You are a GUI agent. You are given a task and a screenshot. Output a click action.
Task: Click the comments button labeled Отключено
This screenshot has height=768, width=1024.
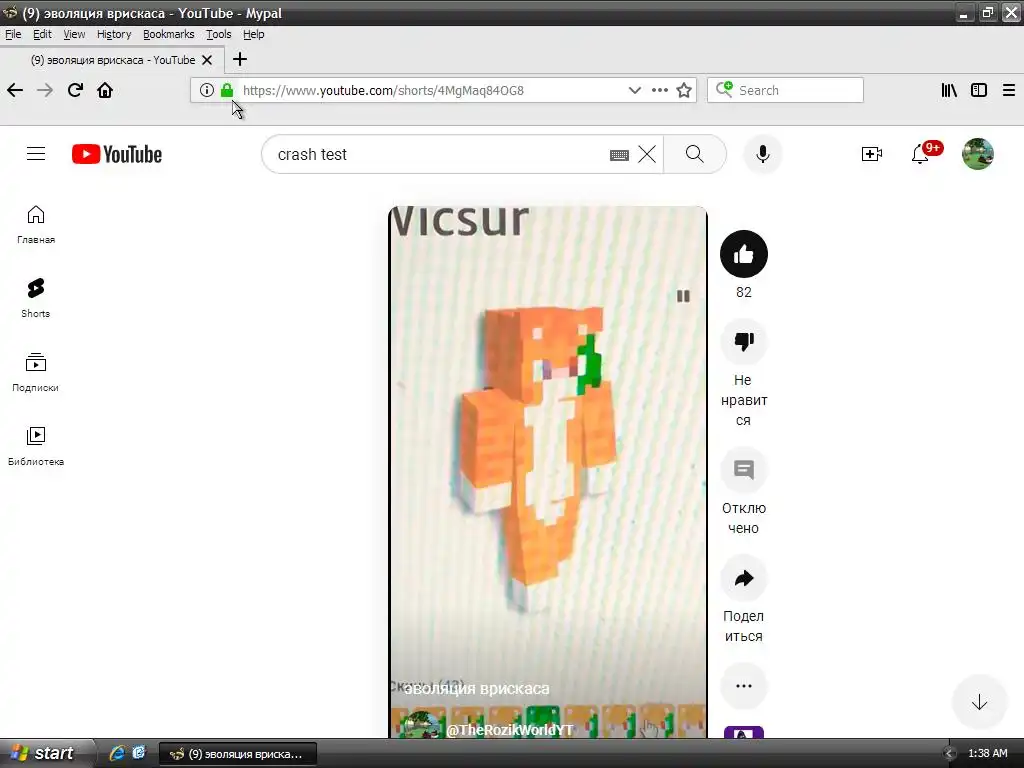tap(744, 470)
